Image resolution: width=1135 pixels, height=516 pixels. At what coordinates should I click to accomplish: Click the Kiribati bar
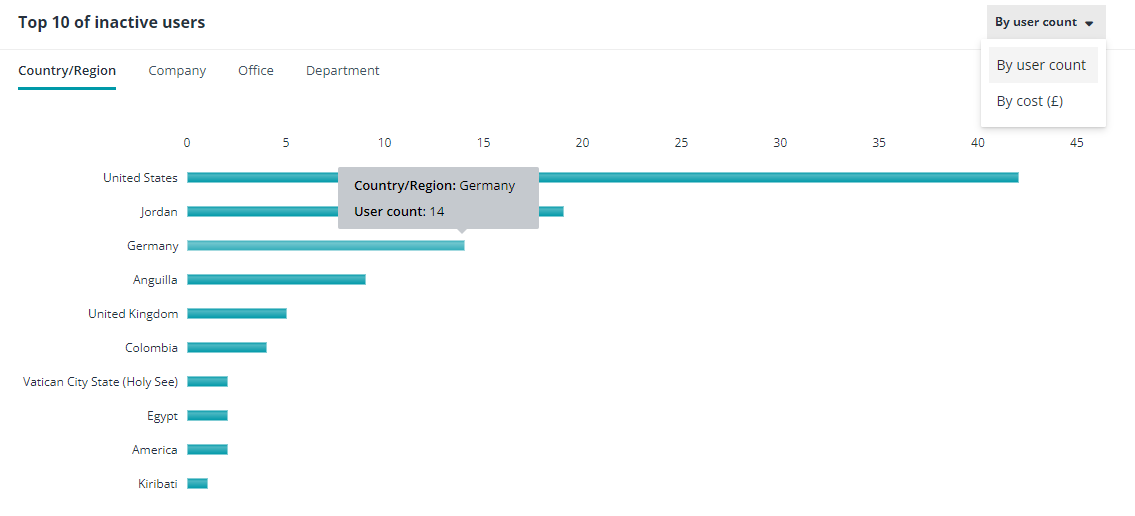tap(197, 484)
